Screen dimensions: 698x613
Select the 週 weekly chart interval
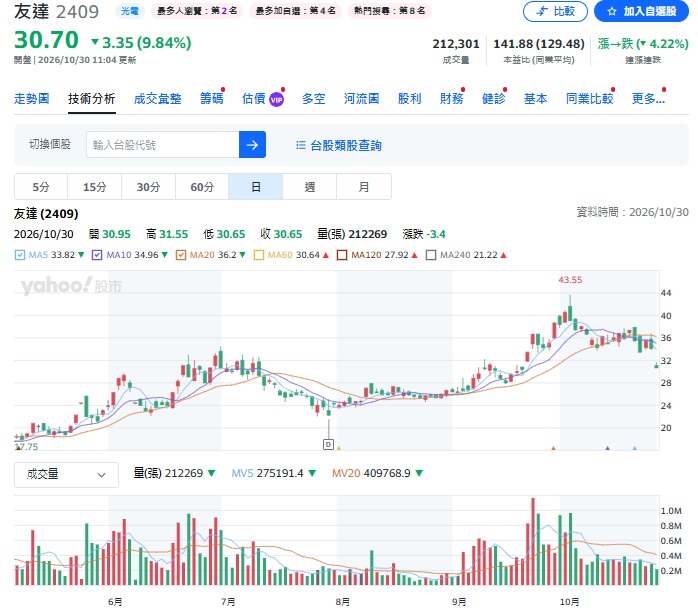(x=310, y=187)
